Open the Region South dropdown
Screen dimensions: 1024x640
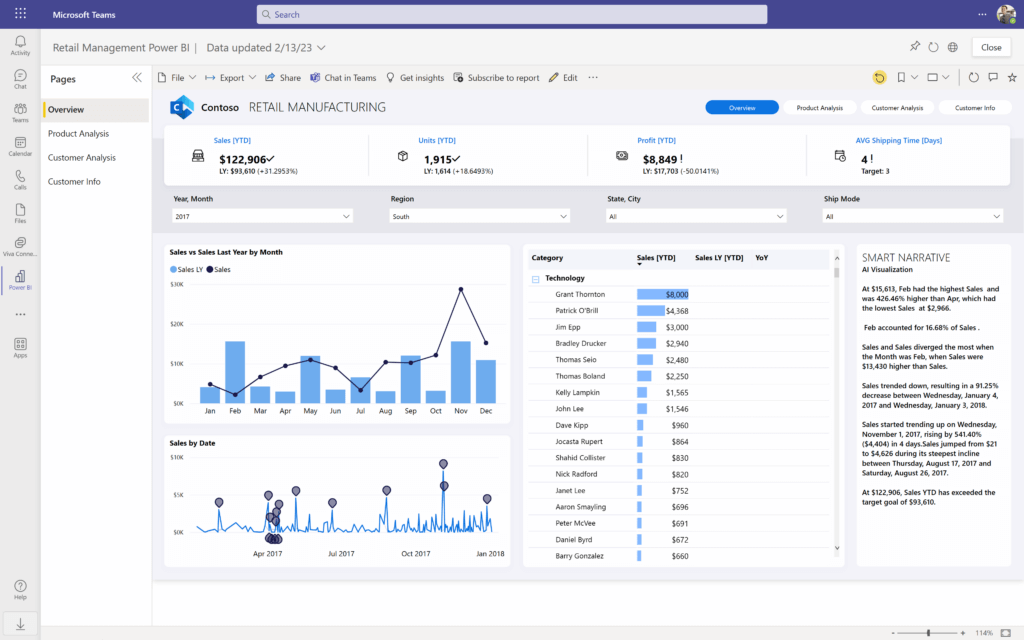(479, 216)
